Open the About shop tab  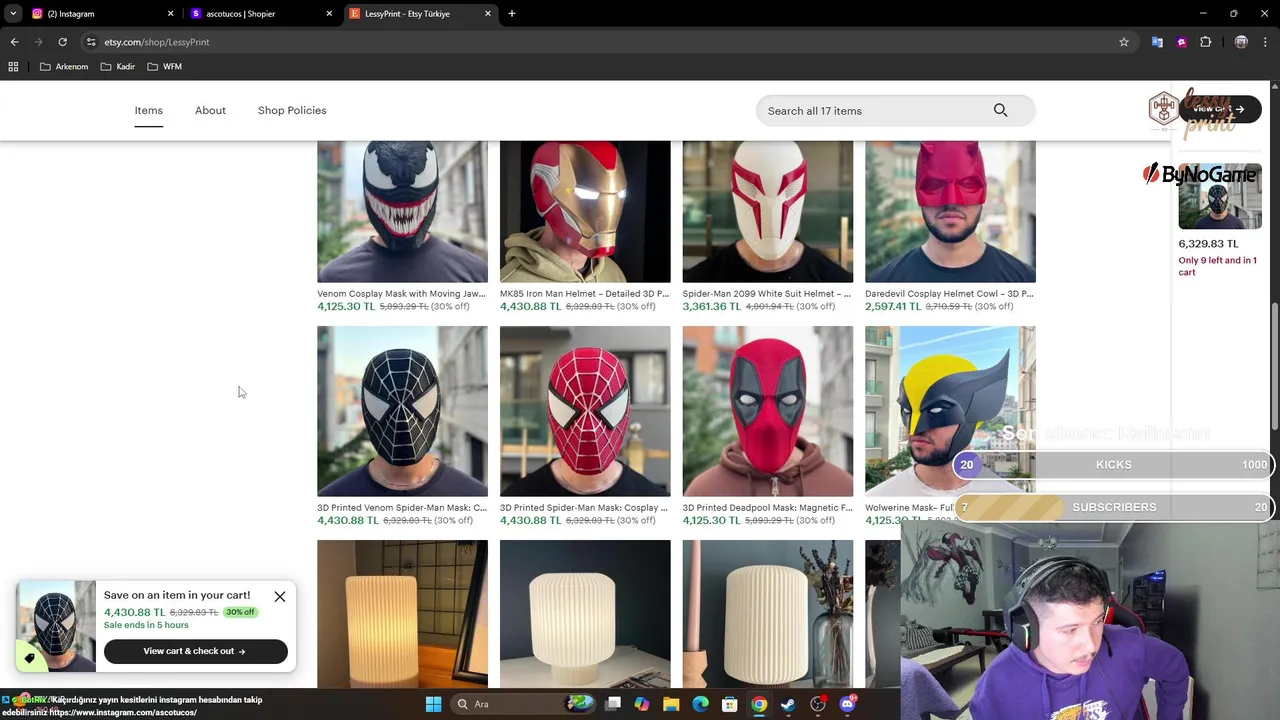tap(210, 111)
